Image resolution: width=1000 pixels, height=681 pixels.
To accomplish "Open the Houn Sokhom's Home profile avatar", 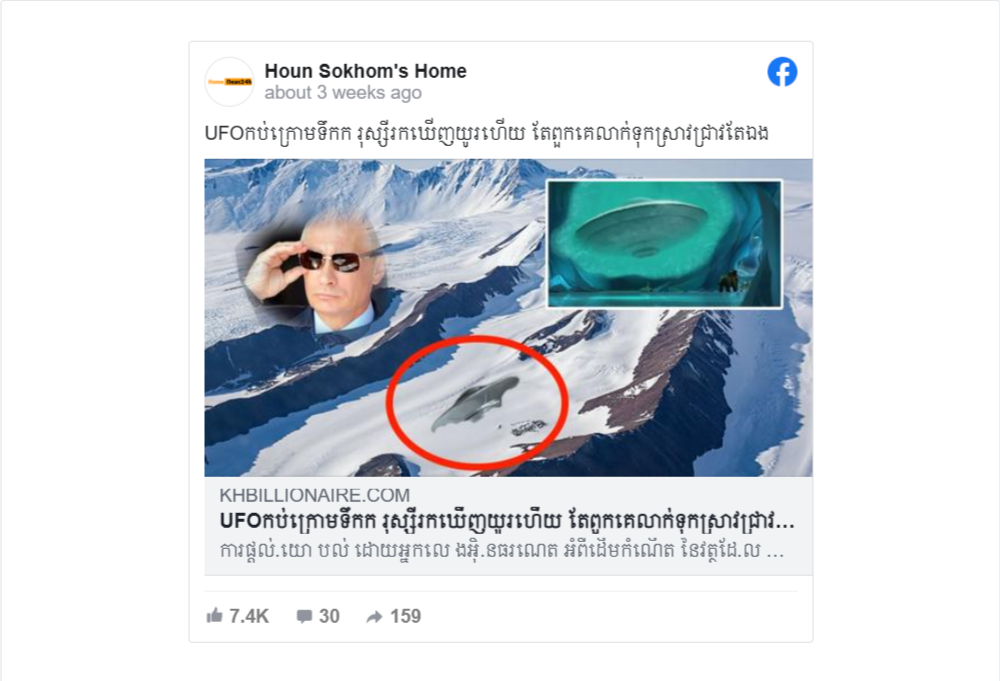I will [230, 82].
